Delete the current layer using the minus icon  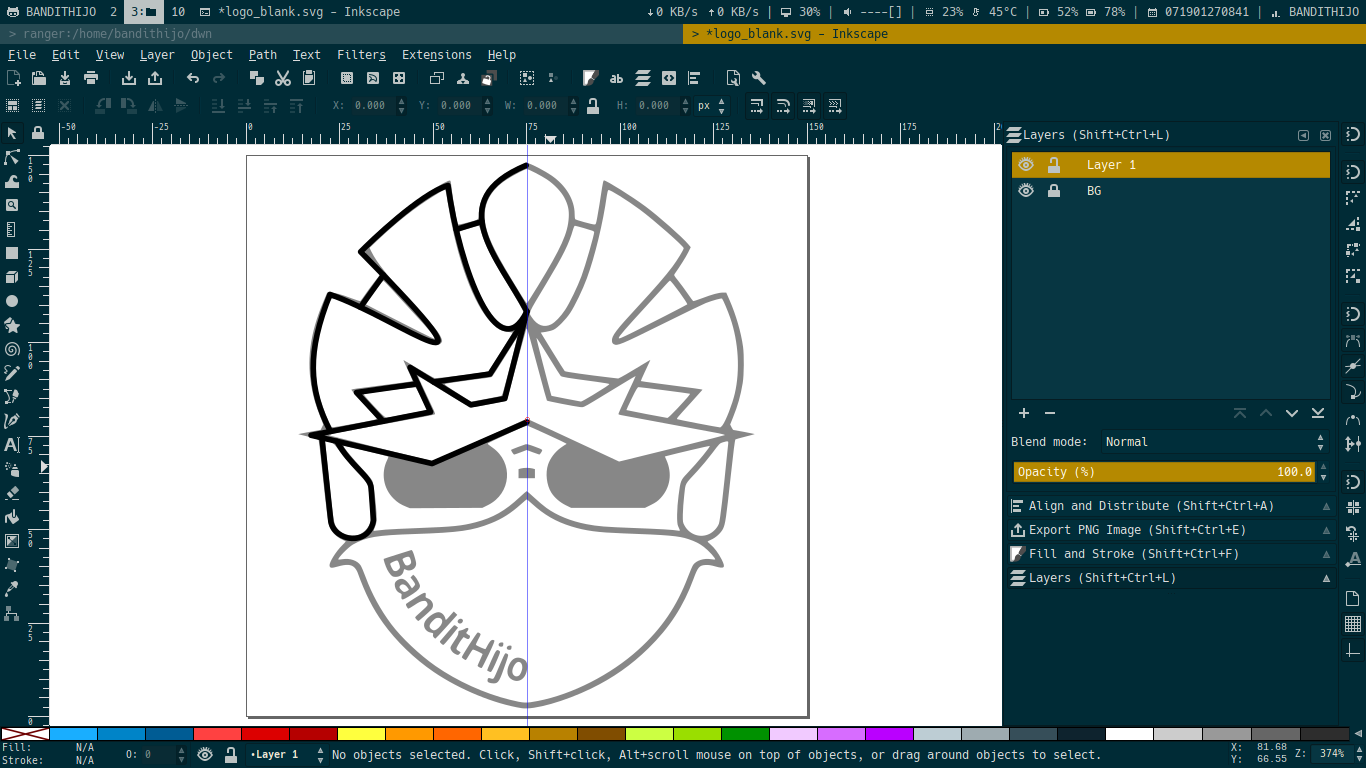pos(1049,413)
